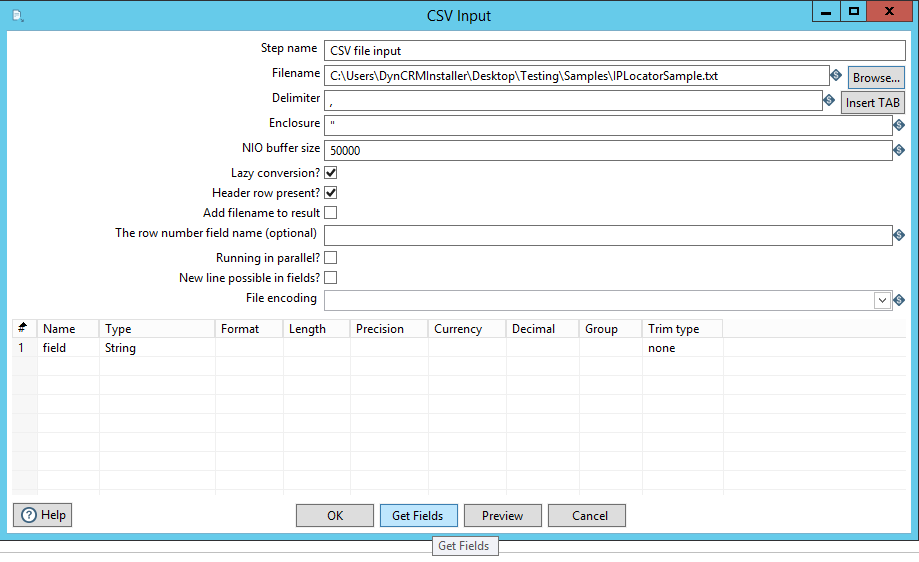Screen dimensions: 919x562
Task: Click variable icon next to NIO buffer size
Action: (898, 150)
